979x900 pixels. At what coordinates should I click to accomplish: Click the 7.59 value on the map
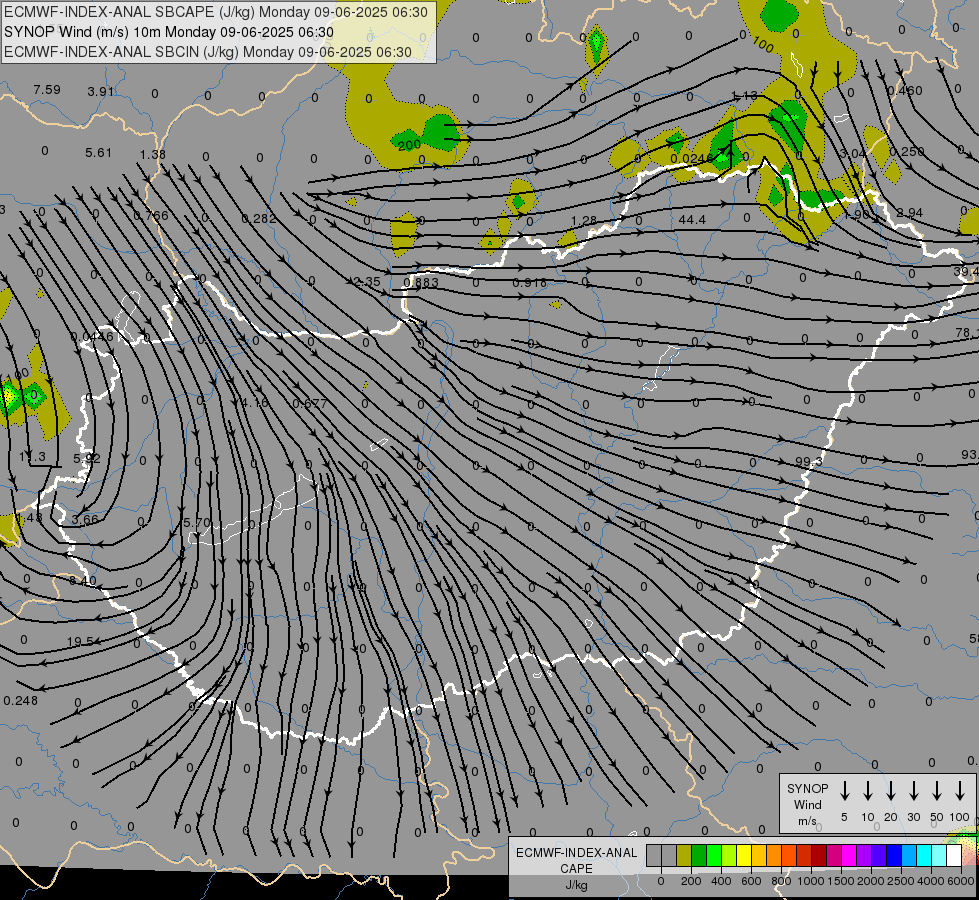click(47, 90)
